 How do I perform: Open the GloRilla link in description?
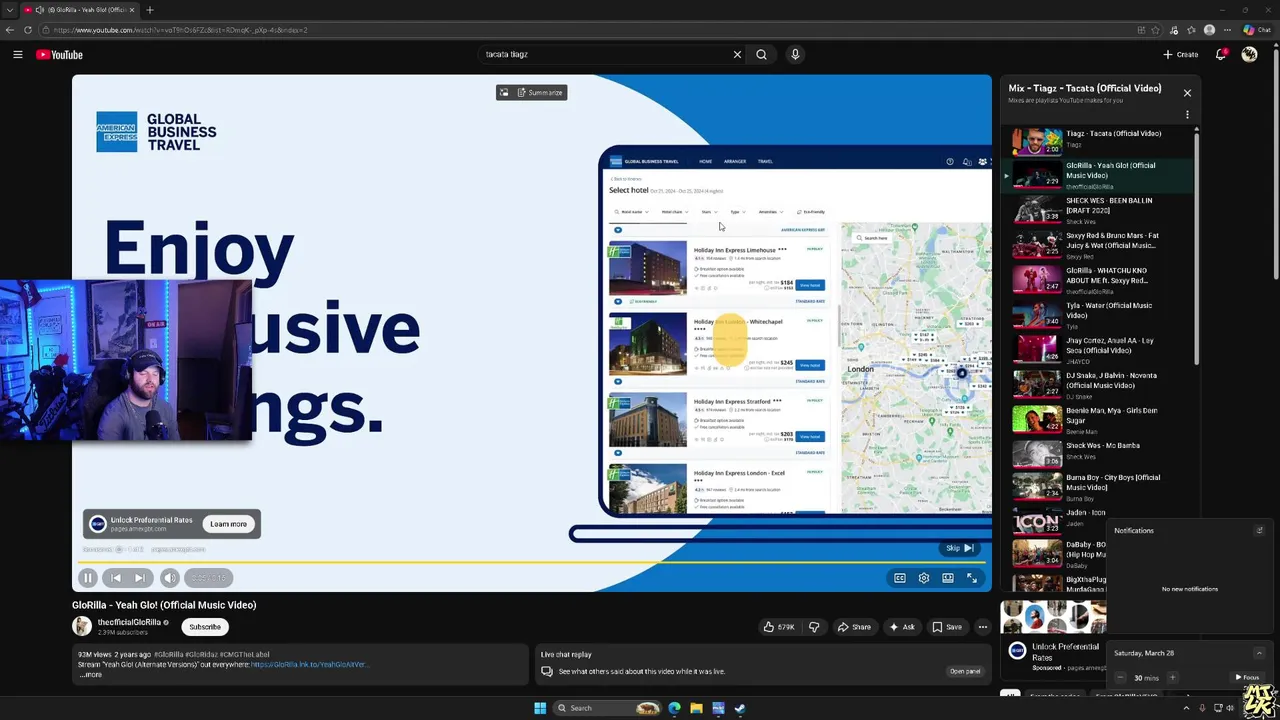point(308,664)
